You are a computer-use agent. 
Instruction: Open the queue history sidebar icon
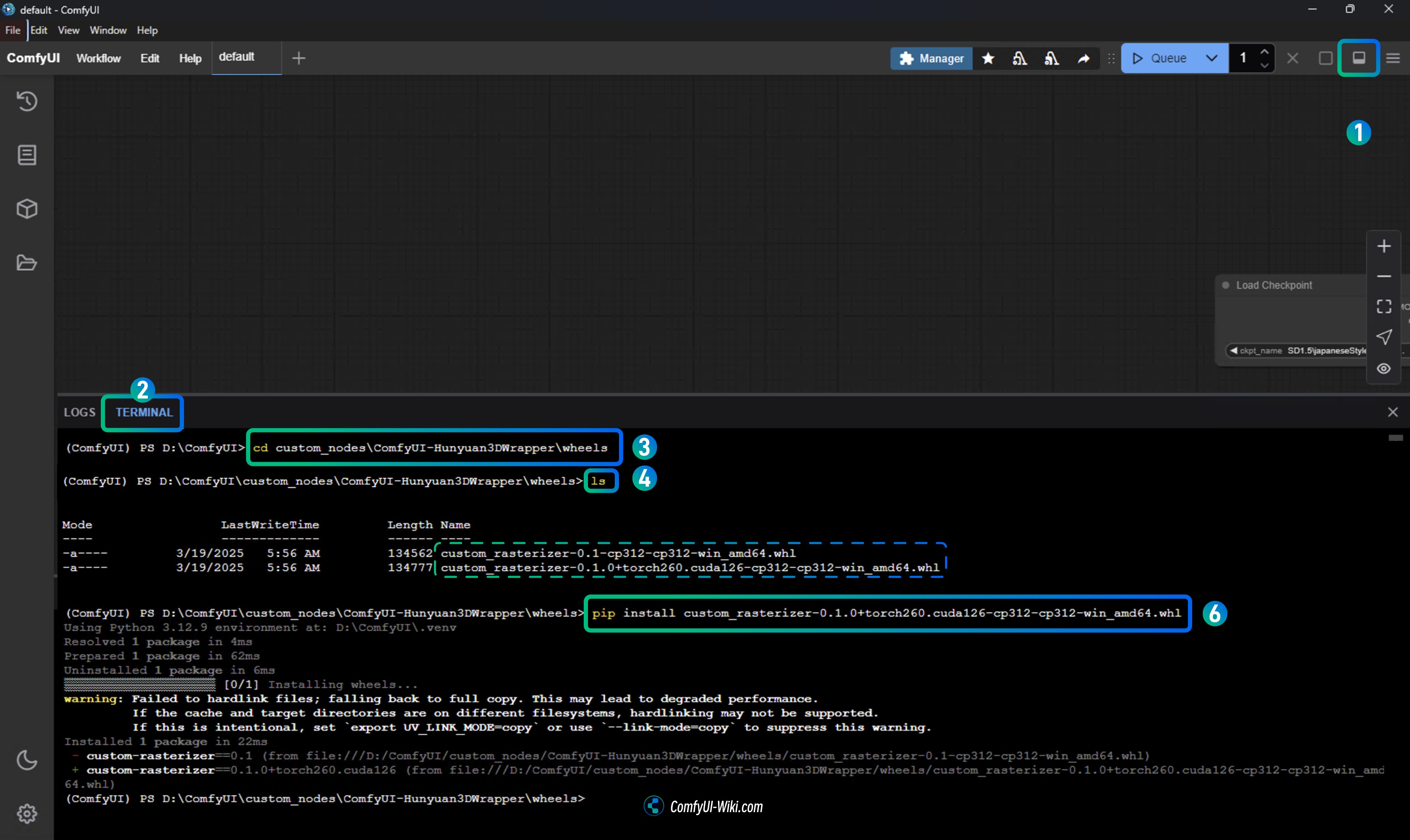point(26,101)
